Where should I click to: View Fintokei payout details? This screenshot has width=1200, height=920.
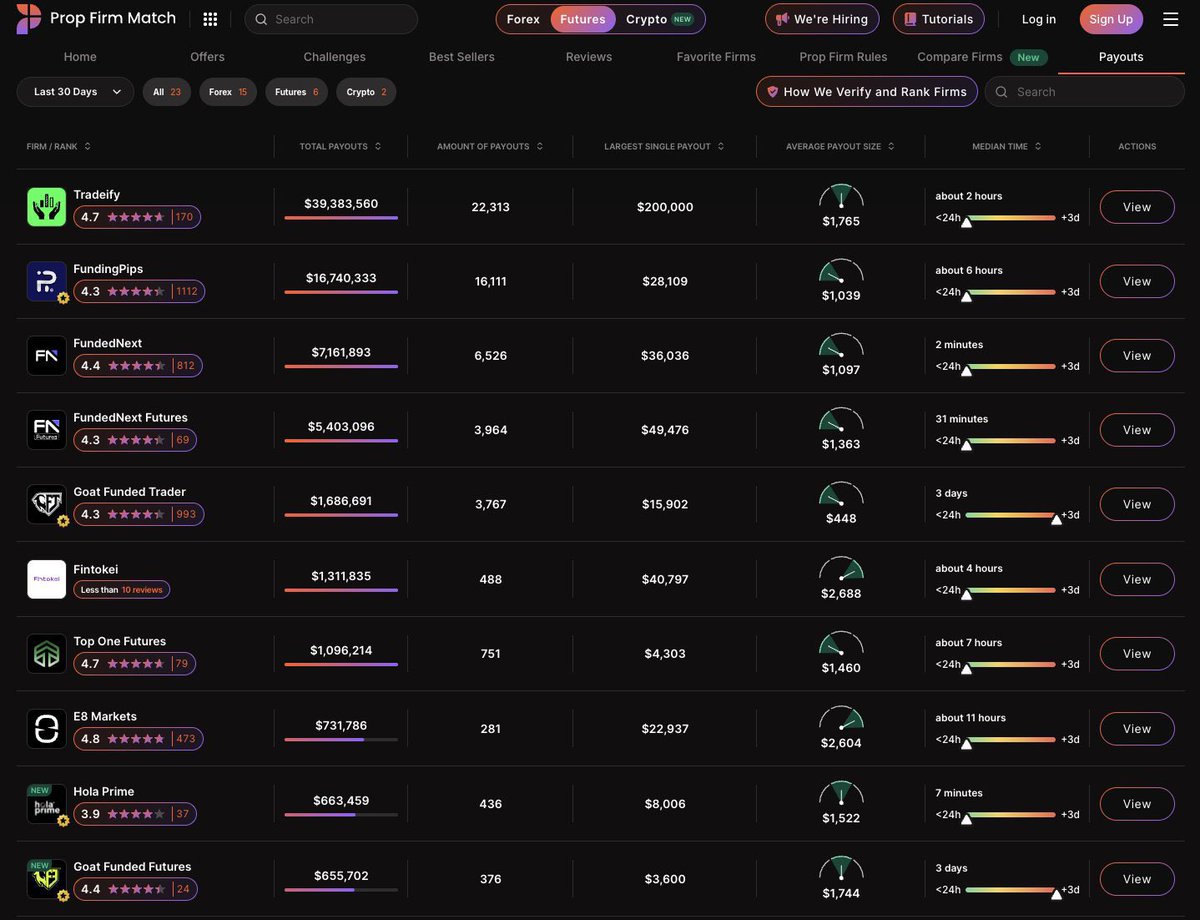1137,579
